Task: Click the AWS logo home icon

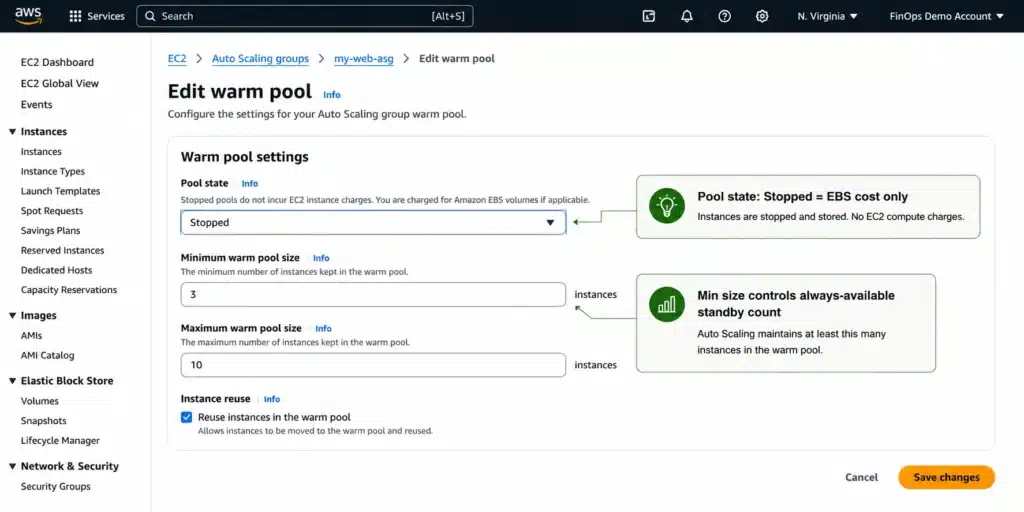Action: click(28, 16)
